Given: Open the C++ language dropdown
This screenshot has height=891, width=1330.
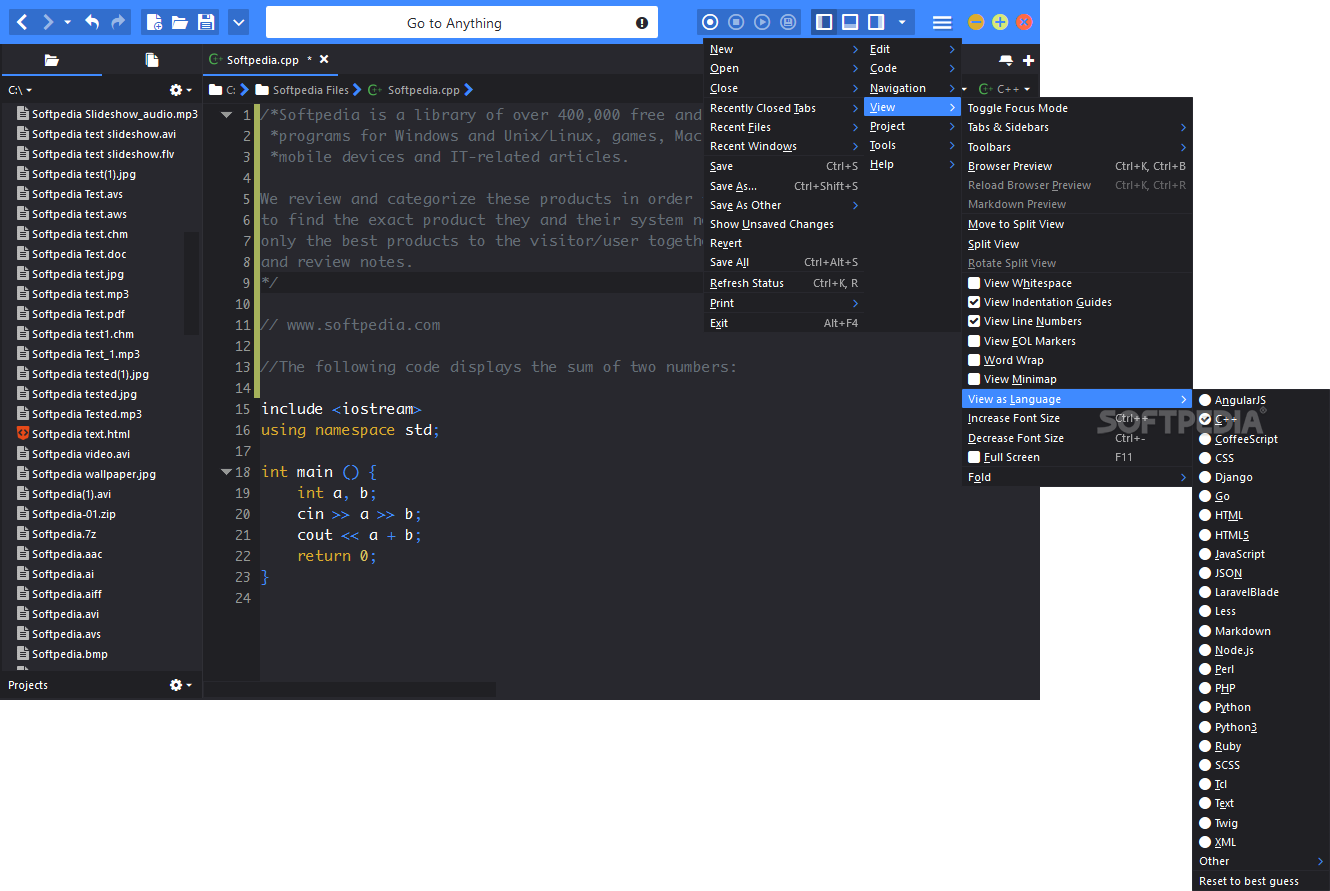Looking at the screenshot, I should 1004,89.
